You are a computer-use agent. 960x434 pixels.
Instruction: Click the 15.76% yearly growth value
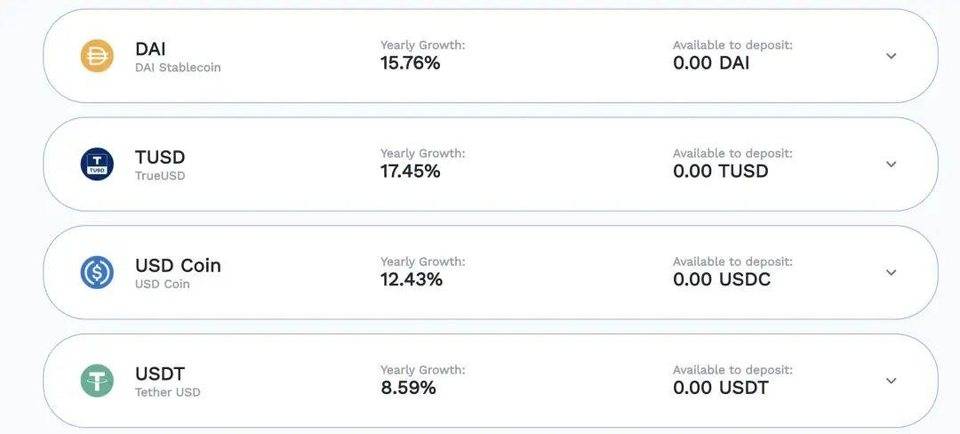click(410, 63)
